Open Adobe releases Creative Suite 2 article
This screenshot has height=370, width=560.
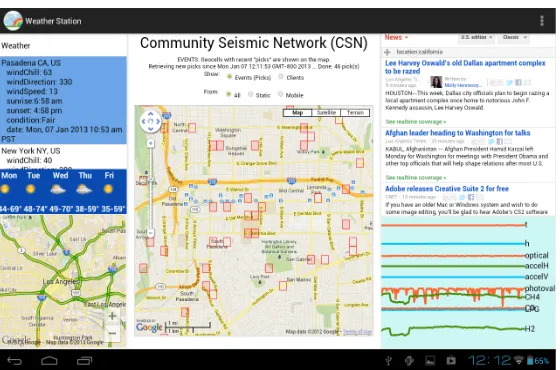pos(447,189)
